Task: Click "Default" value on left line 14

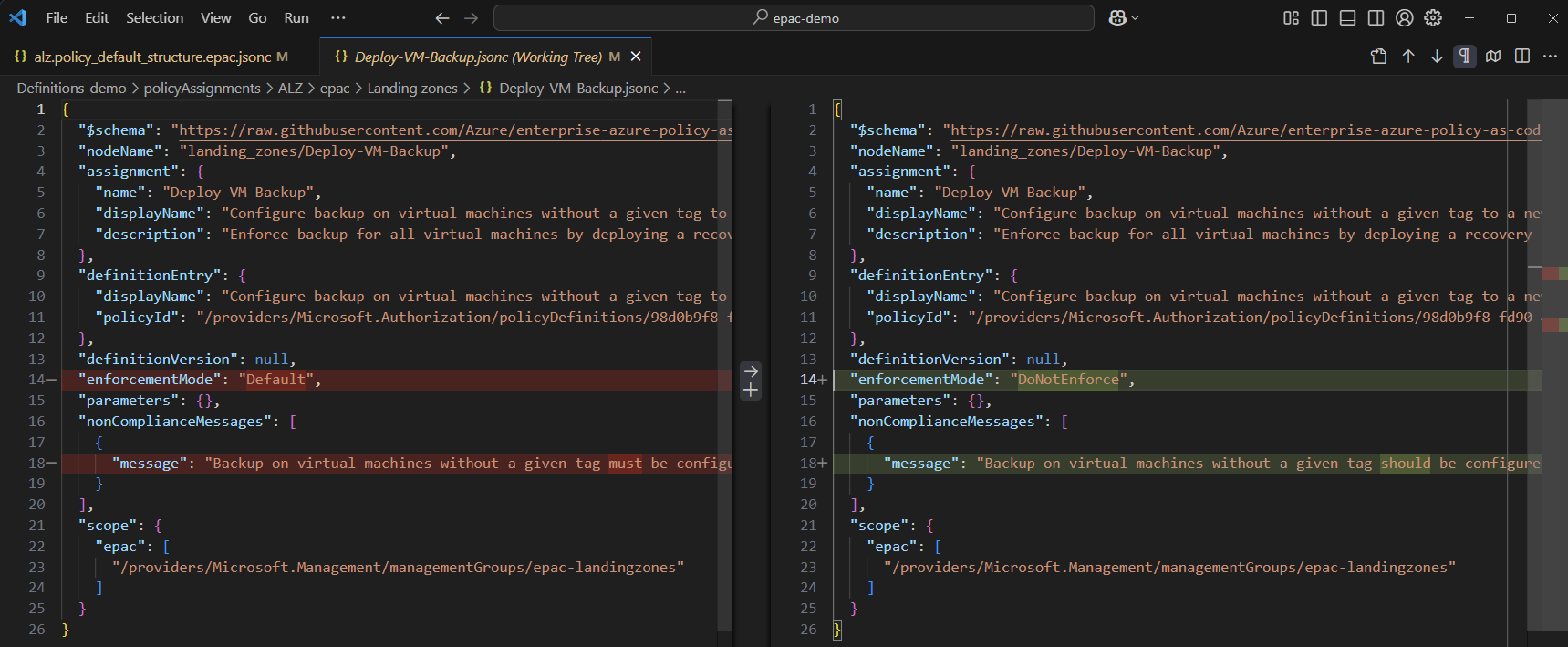Action: click(x=275, y=380)
